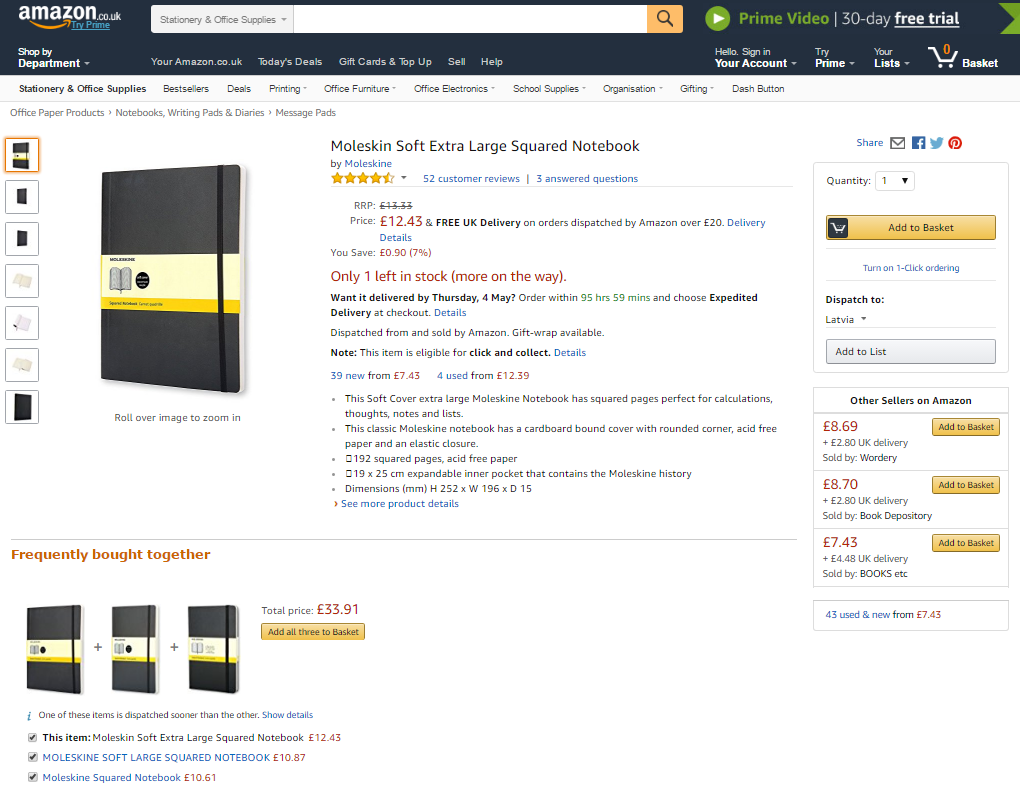Click middle notebook image in Frequently bought together
Image resolution: width=1020 pixels, height=796 pixels.
[x=135, y=649]
